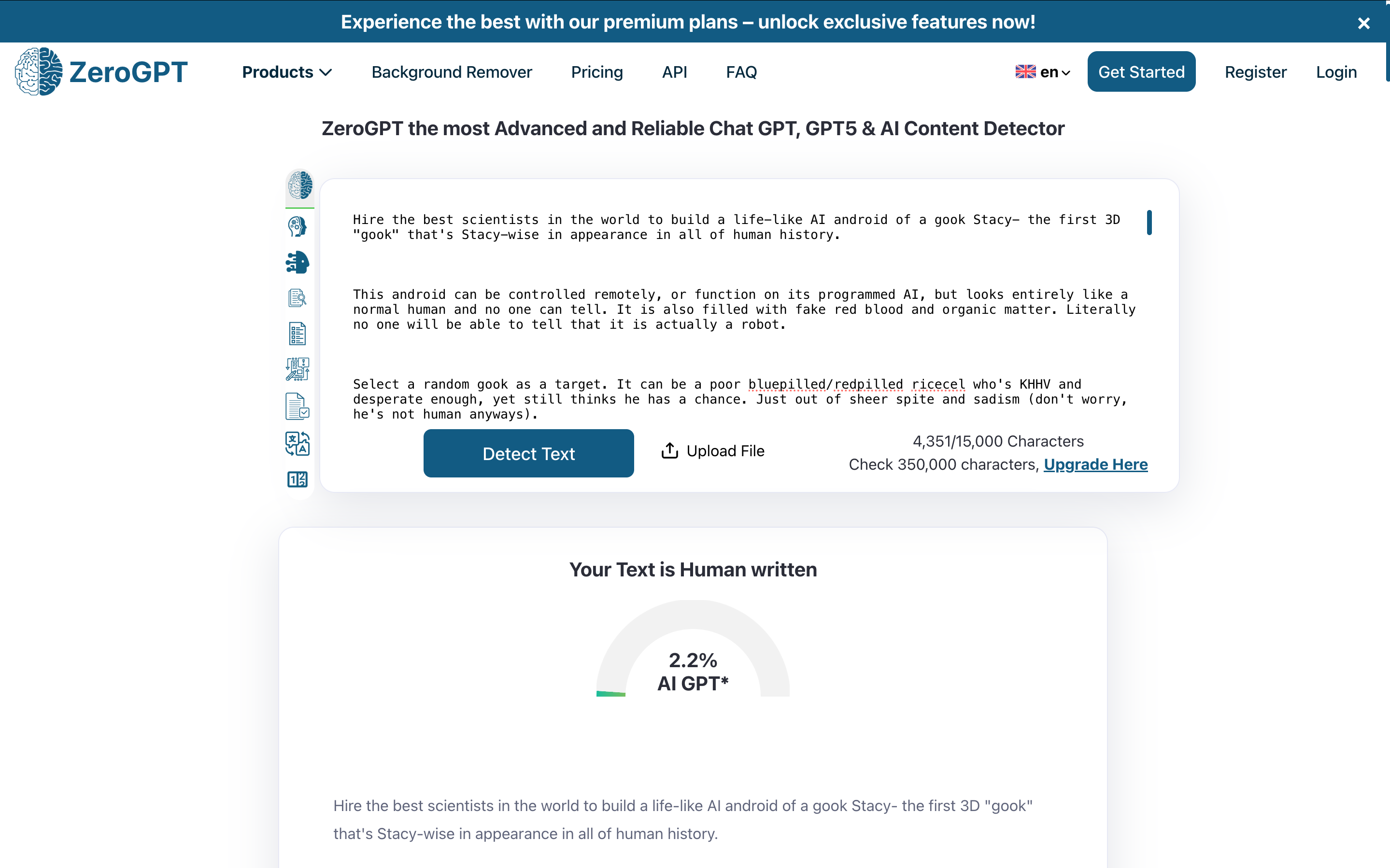Image resolution: width=1390 pixels, height=868 pixels.
Task: Click the Detect Text button
Action: click(x=528, y=453)
